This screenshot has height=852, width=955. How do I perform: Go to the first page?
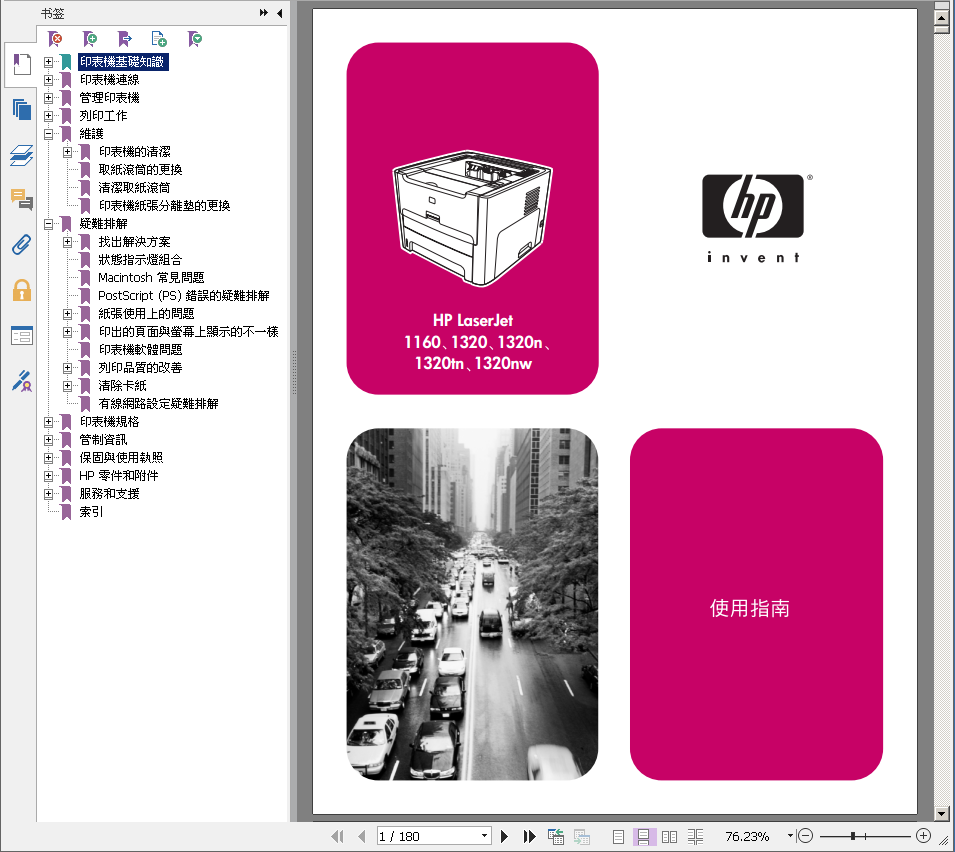pos(337,836)
